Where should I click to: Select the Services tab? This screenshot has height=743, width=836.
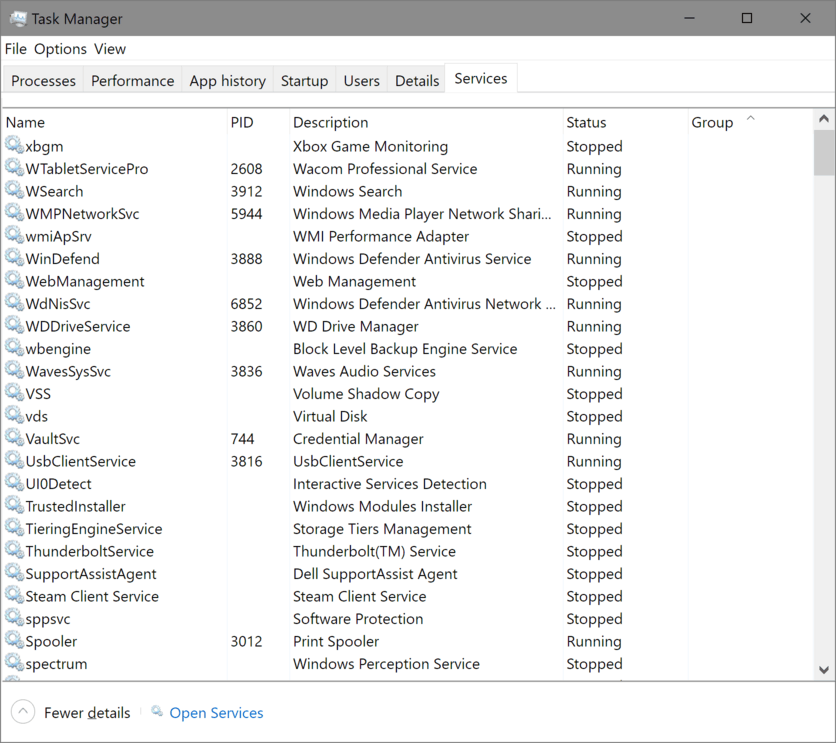pos(480,78)
